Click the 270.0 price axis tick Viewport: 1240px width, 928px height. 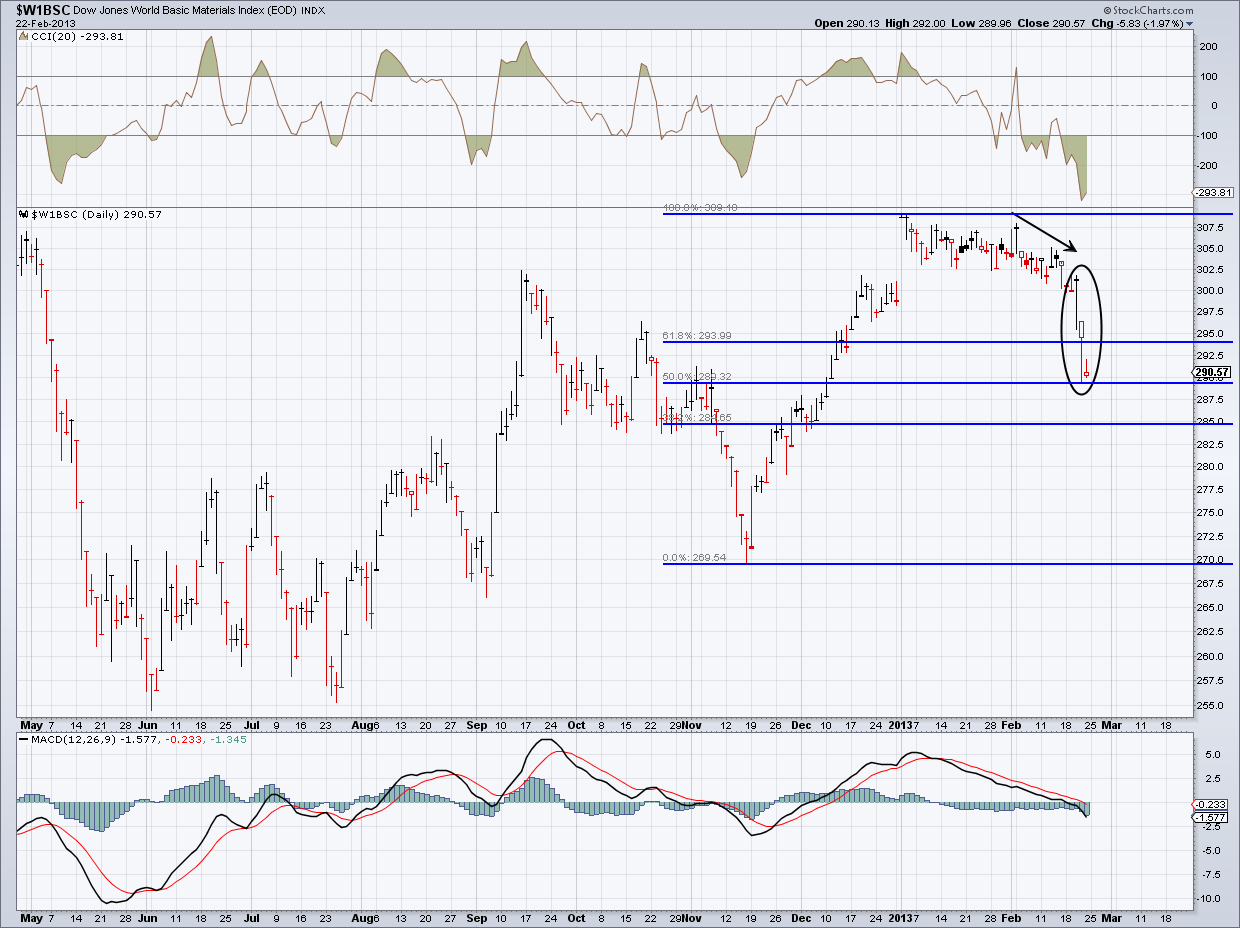[x=1211, y=560]
